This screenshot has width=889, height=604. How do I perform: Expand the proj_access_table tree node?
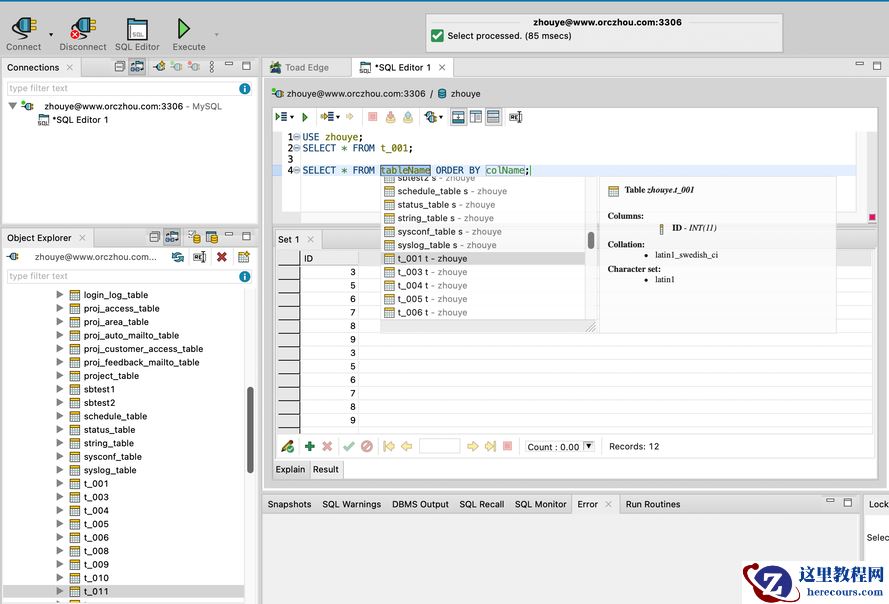(59, 309)
